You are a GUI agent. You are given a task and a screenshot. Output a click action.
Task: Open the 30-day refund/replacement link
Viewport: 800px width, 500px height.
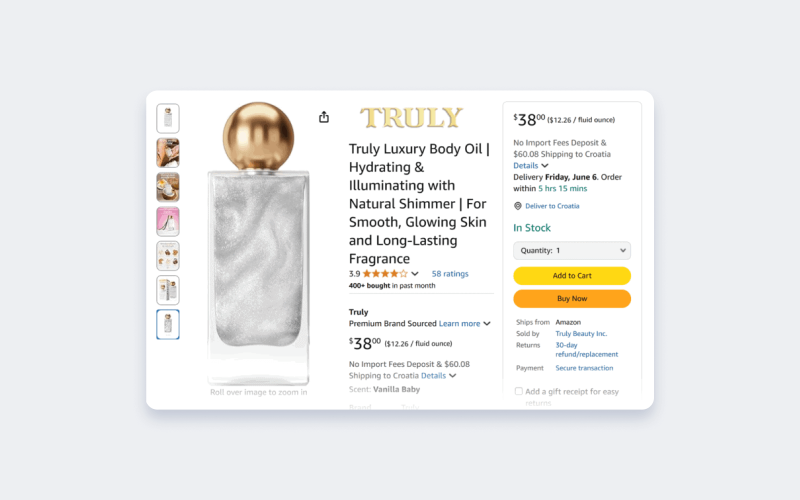tap(586, 349)
